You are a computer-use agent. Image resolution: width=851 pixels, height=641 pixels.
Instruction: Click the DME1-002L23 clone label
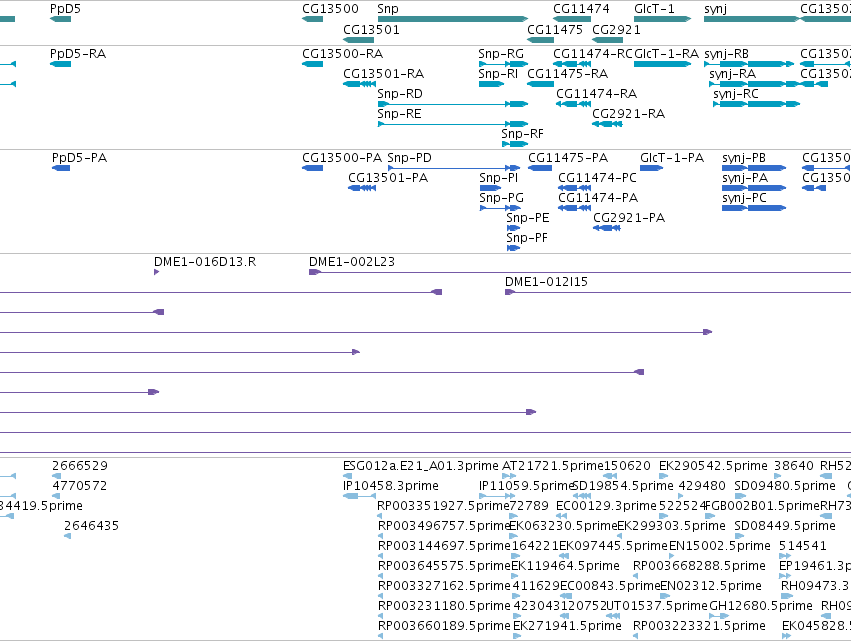[x=352, y=262]
